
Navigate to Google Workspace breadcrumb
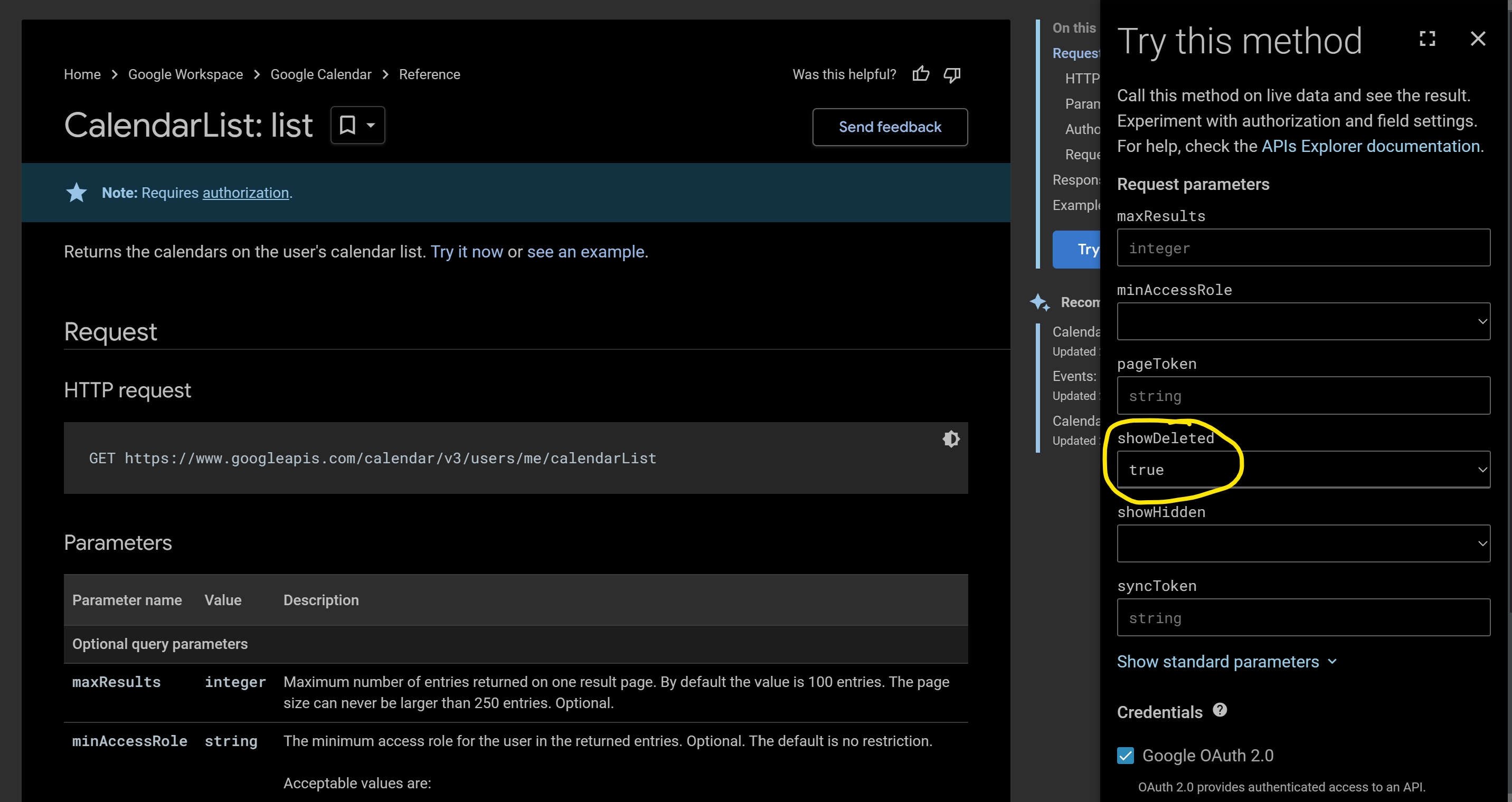pyautogui.click(x=185, y=74)
